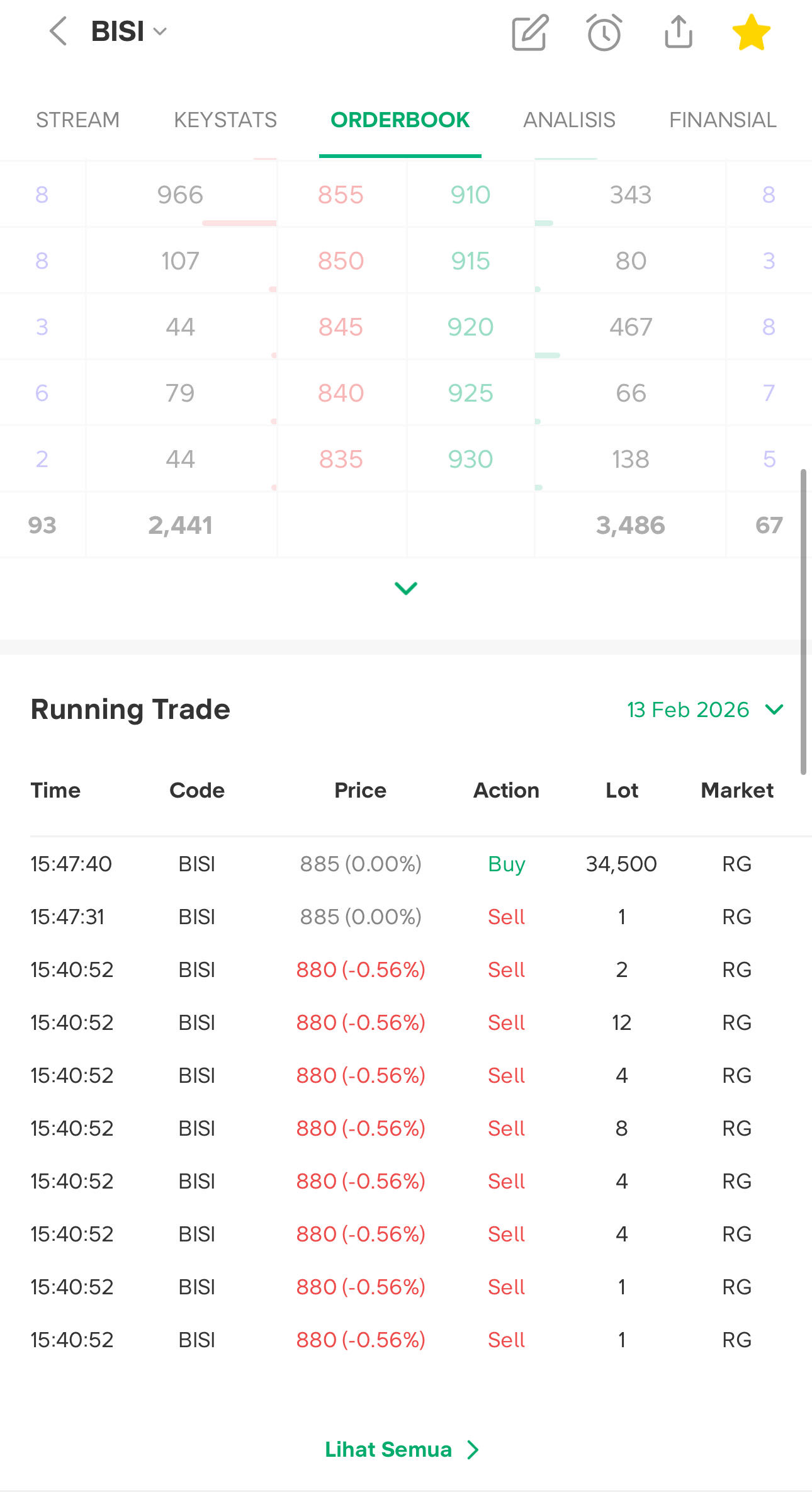Select bid price 855 in orderbook
Image resolution: width=812 pixels, height=1492 pixels.
pos(341,195)
